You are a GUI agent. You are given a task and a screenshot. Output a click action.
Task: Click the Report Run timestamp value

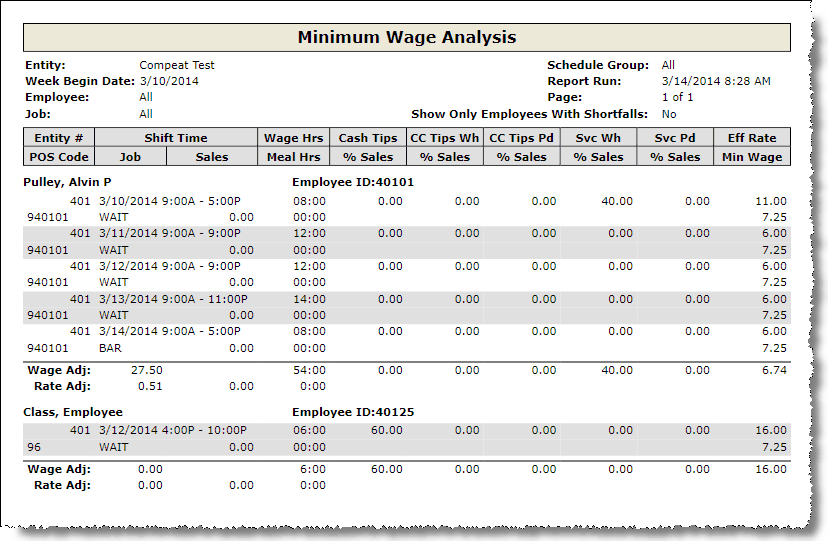(716, 81)
